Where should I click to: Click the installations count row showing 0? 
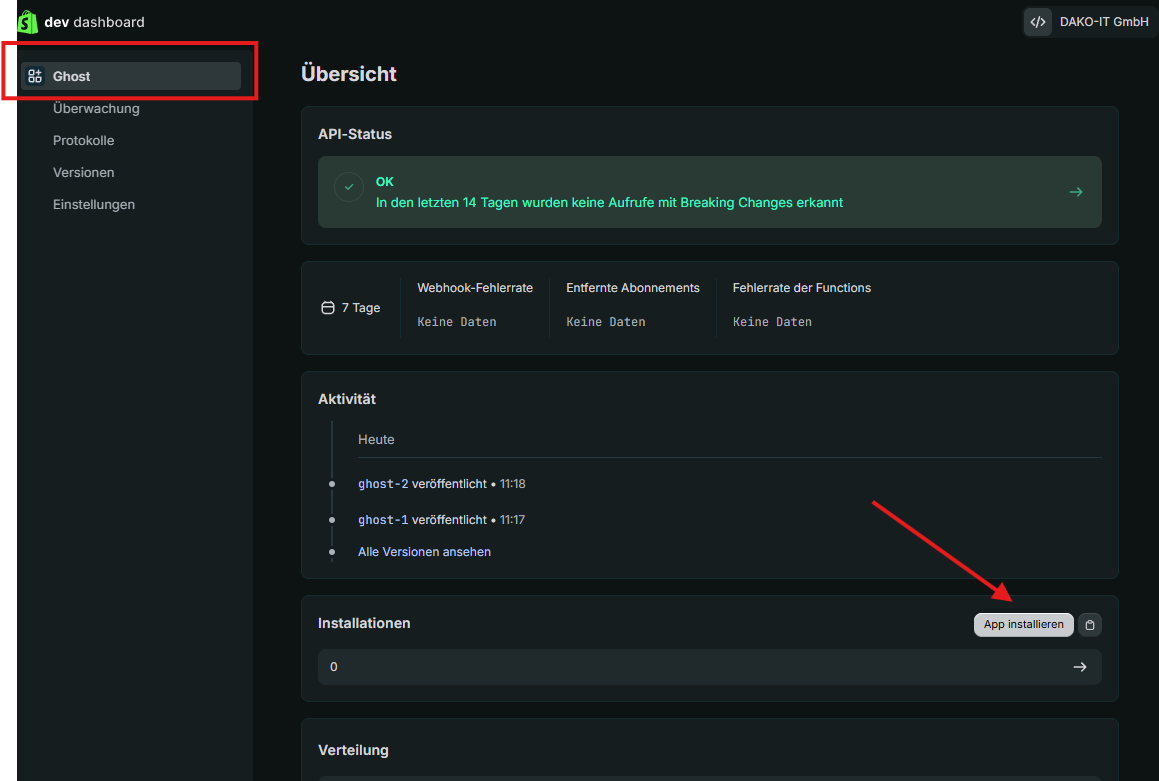click(x=710, y=667)
